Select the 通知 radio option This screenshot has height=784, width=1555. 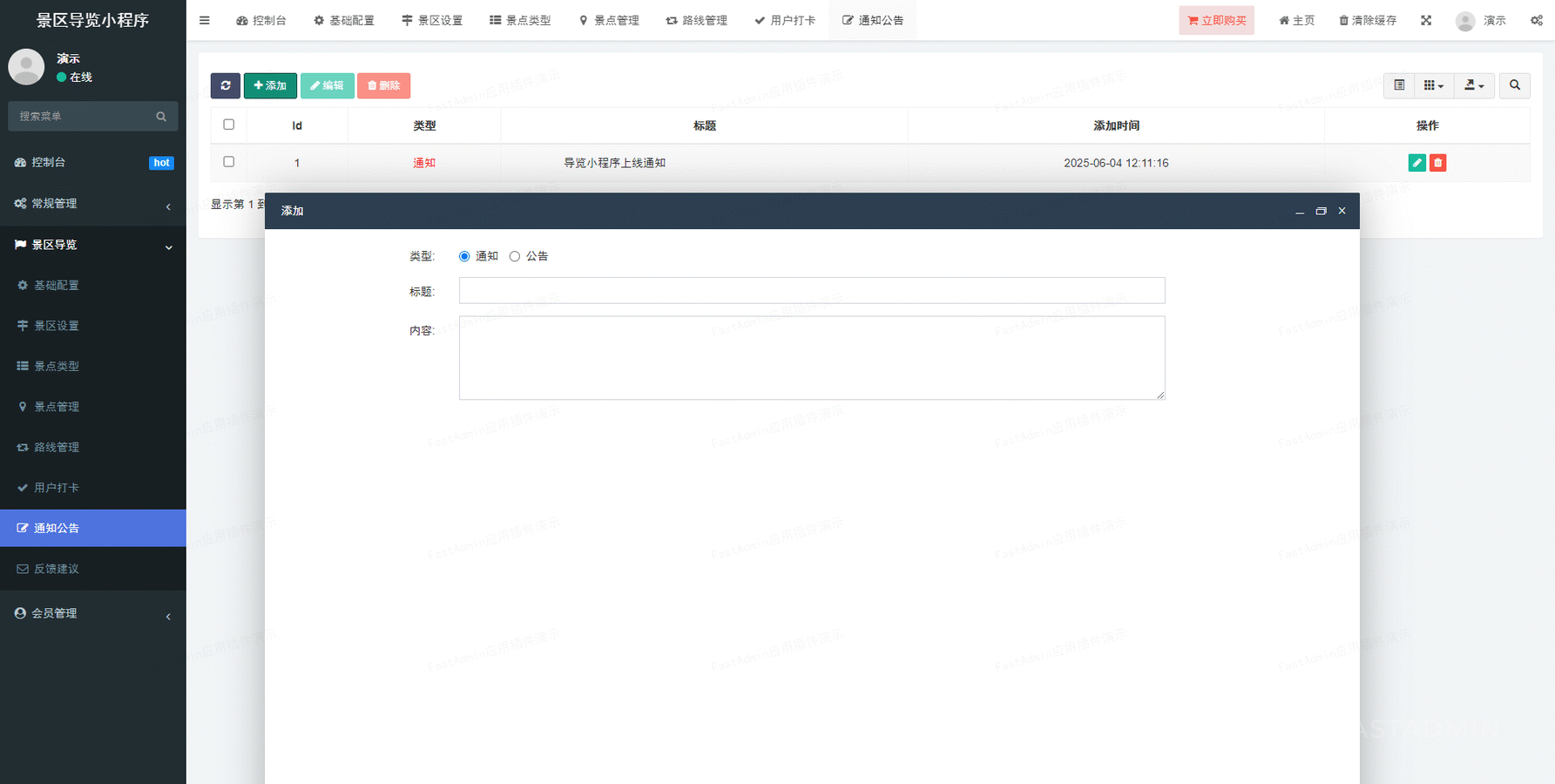point(464,256)
